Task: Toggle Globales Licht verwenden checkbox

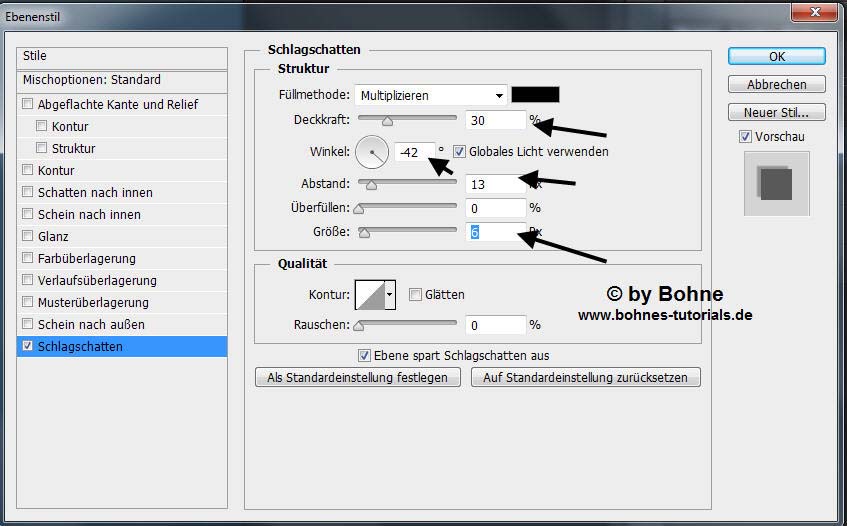Action: [460, 152]
